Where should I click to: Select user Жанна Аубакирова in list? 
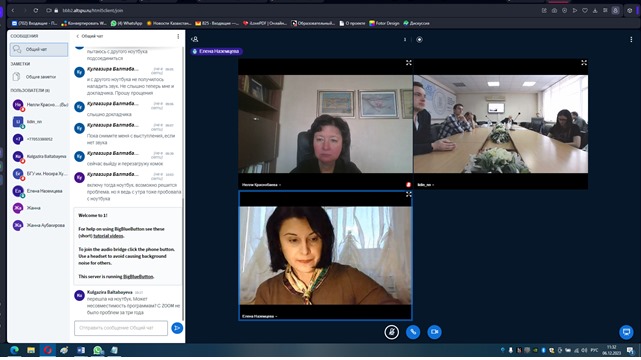click(x=39, y=225)
